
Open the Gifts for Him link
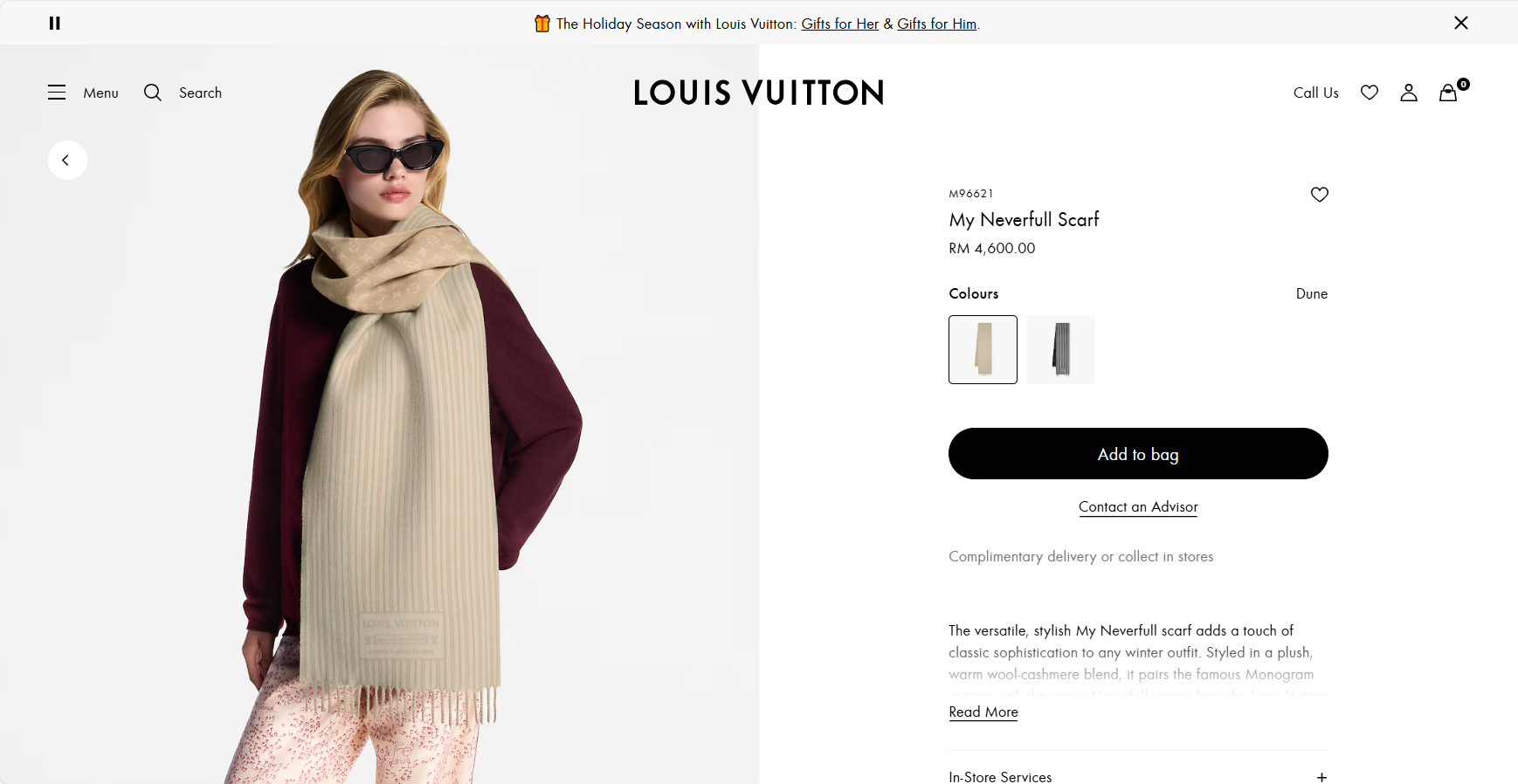click(x=936, y=24)
